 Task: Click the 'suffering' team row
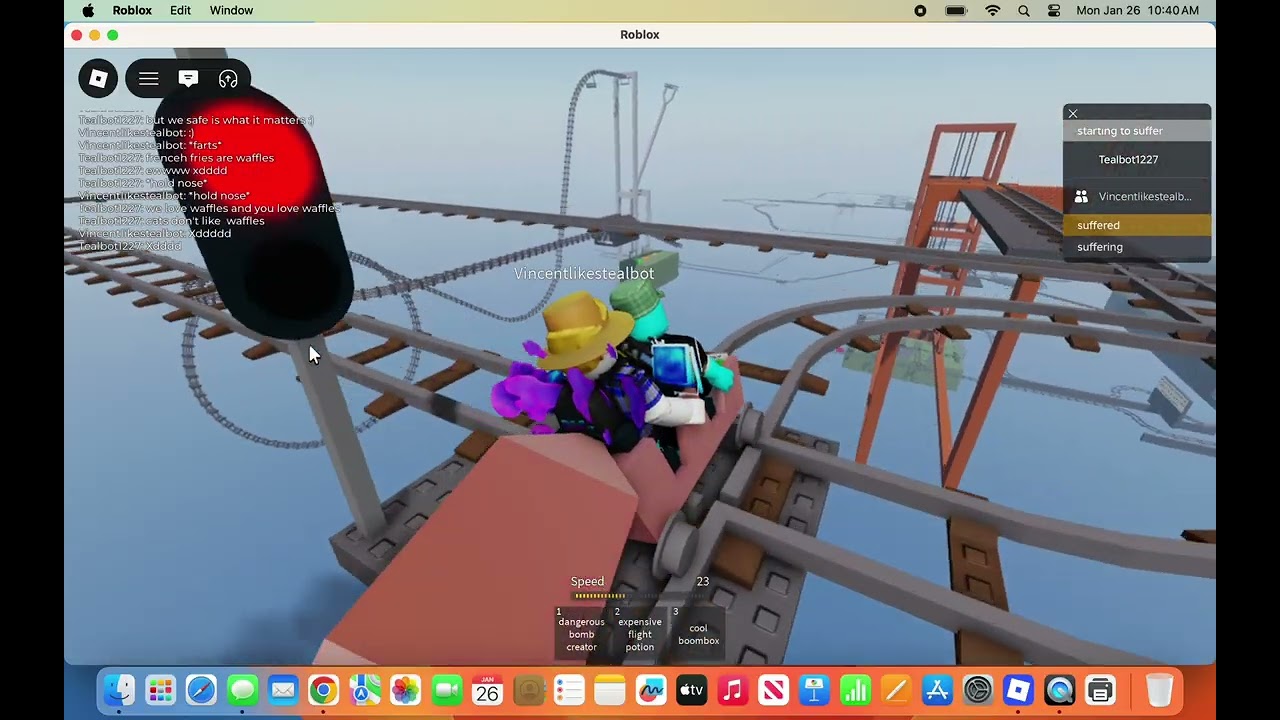pyautogui.click(x=1137, y=247)
